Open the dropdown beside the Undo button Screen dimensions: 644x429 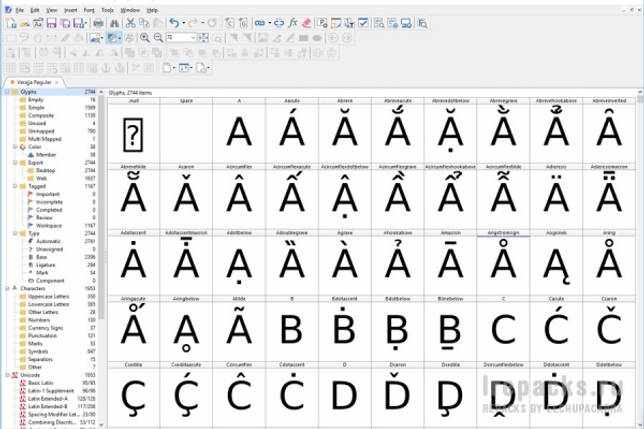[x=183, y=23]
